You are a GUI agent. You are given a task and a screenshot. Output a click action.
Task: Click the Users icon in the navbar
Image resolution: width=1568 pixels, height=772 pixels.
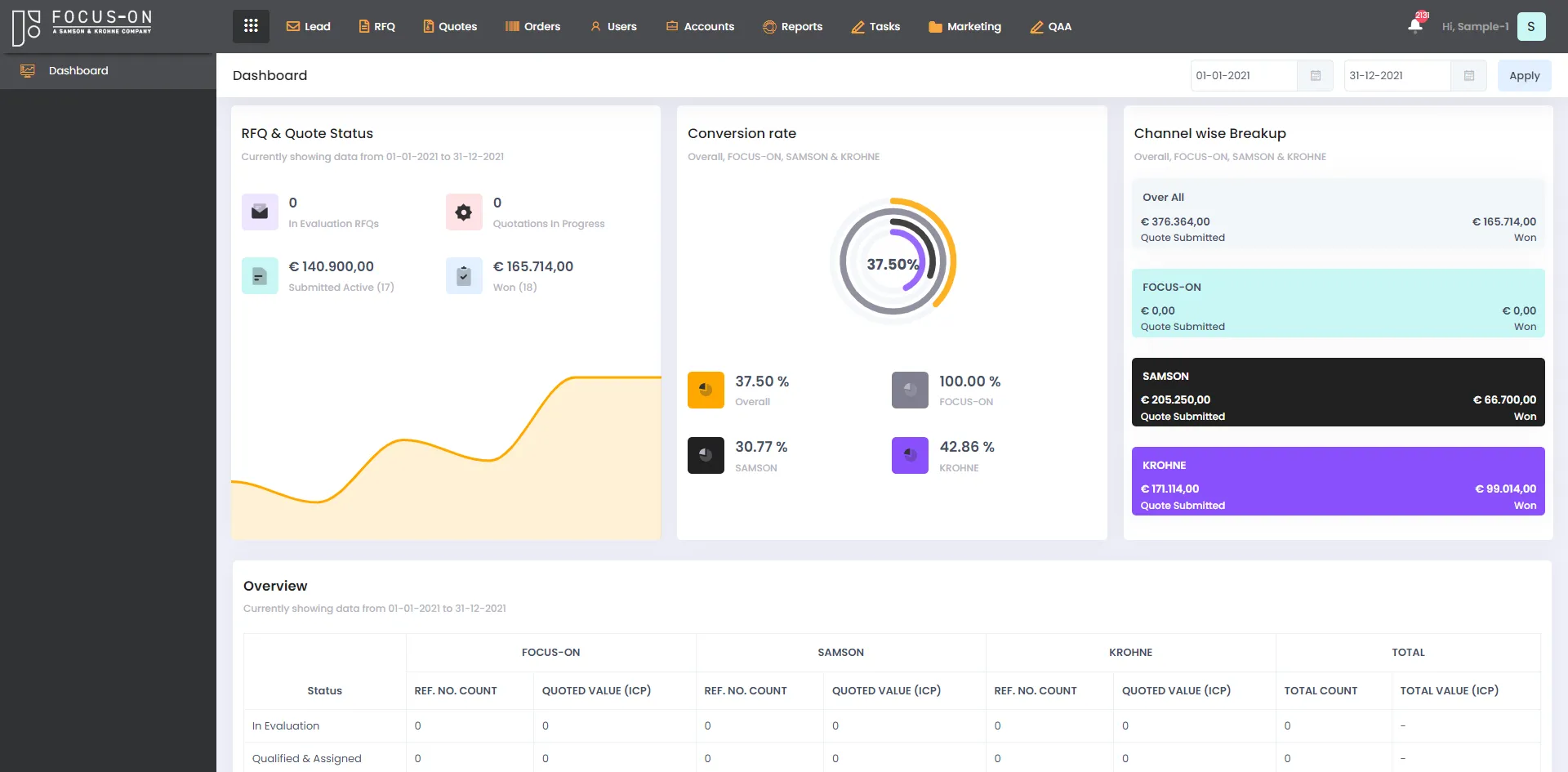point(594,25)
